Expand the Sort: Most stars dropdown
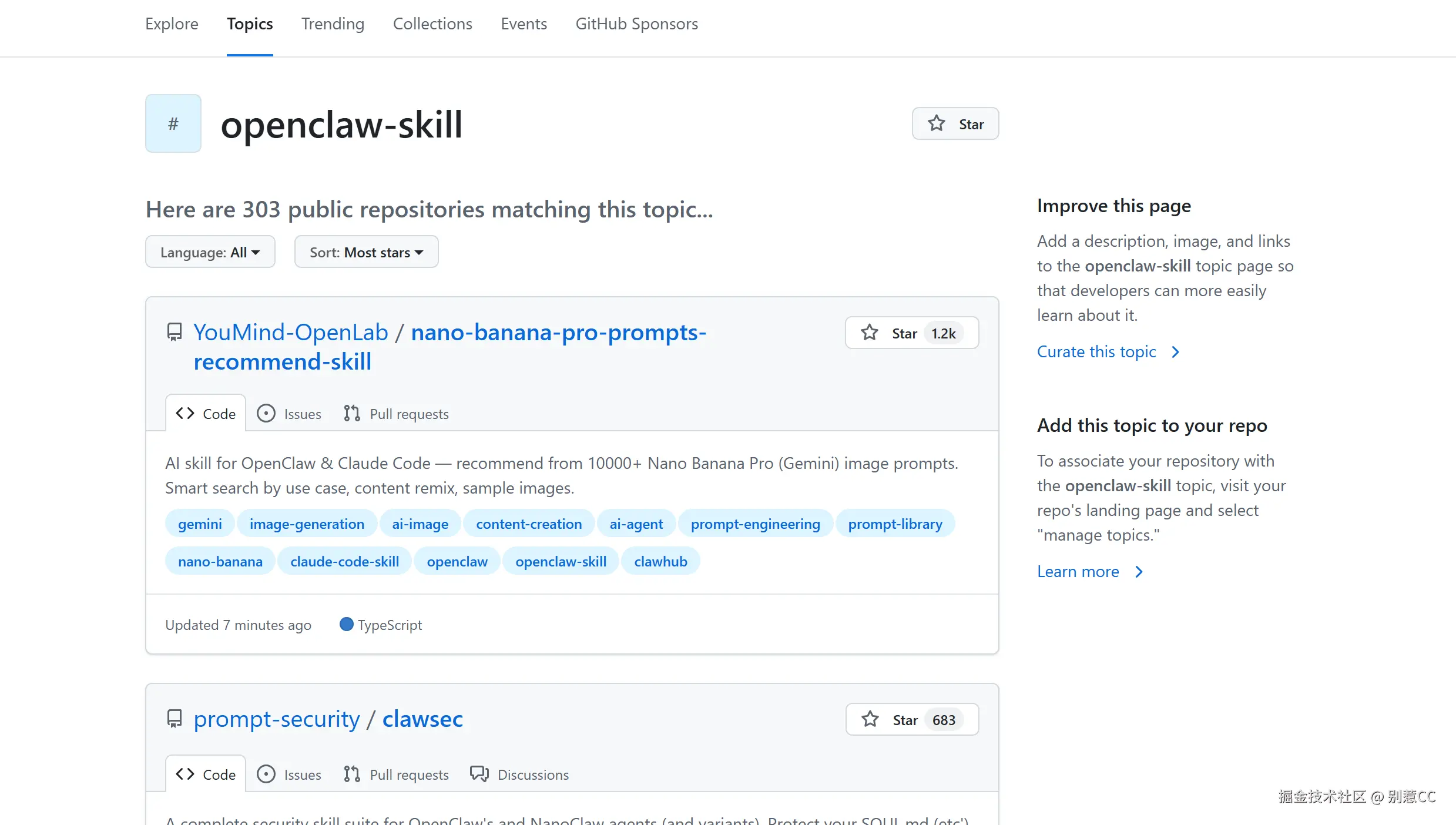The height and width of the screenshot is (825, 1456). point(366,252)
